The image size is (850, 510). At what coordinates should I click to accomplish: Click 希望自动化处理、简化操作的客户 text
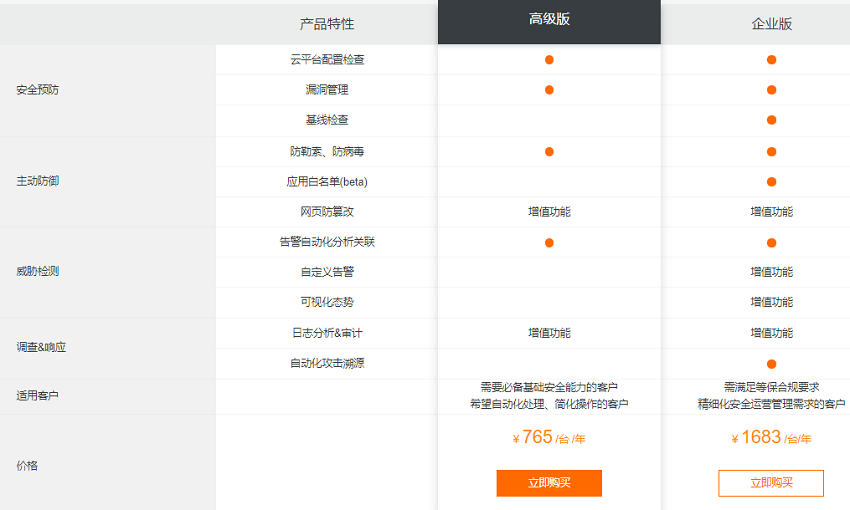click(x=549, y=404)
